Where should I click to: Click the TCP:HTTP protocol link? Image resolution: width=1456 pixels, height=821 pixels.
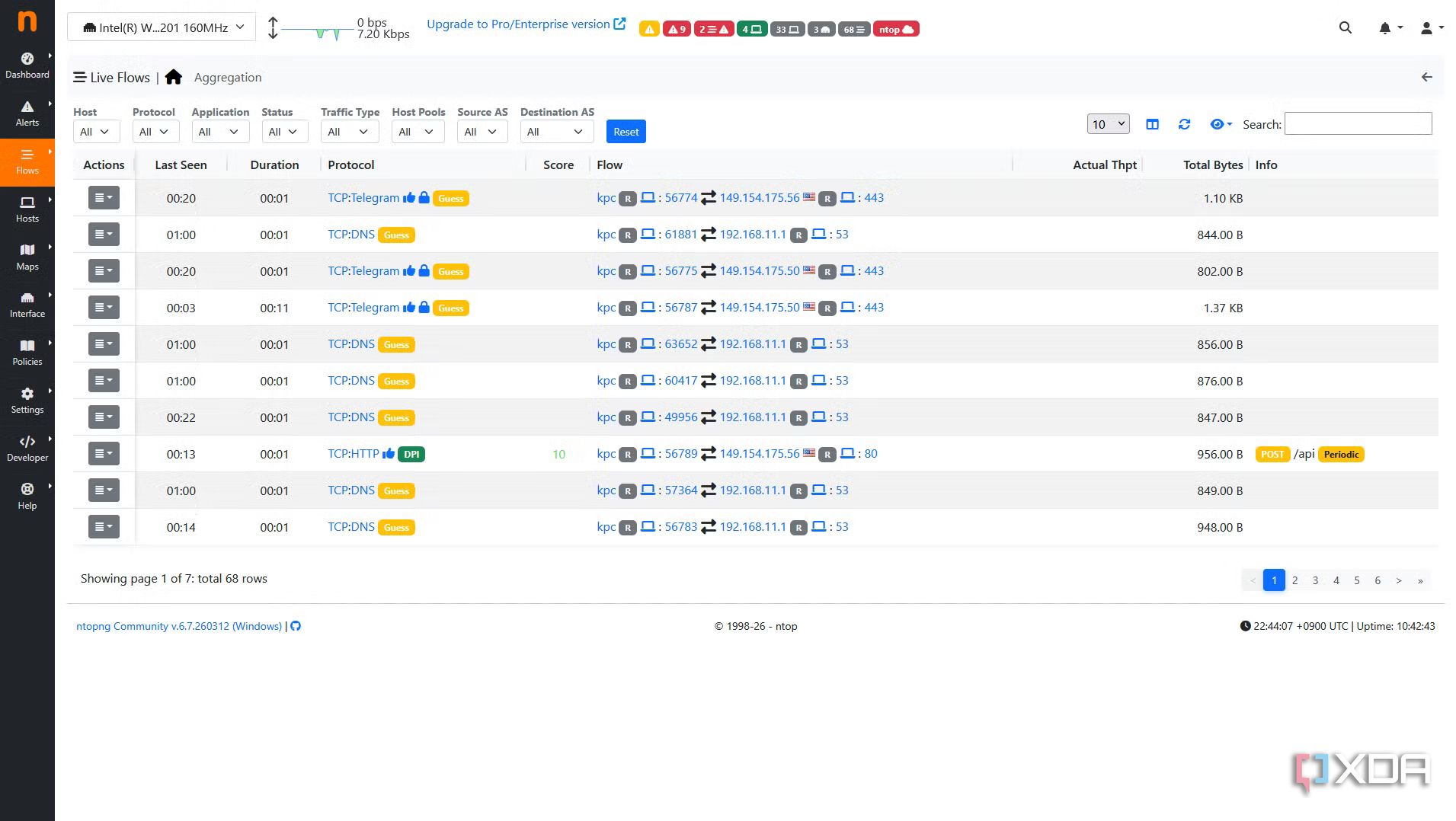point(354,454)
